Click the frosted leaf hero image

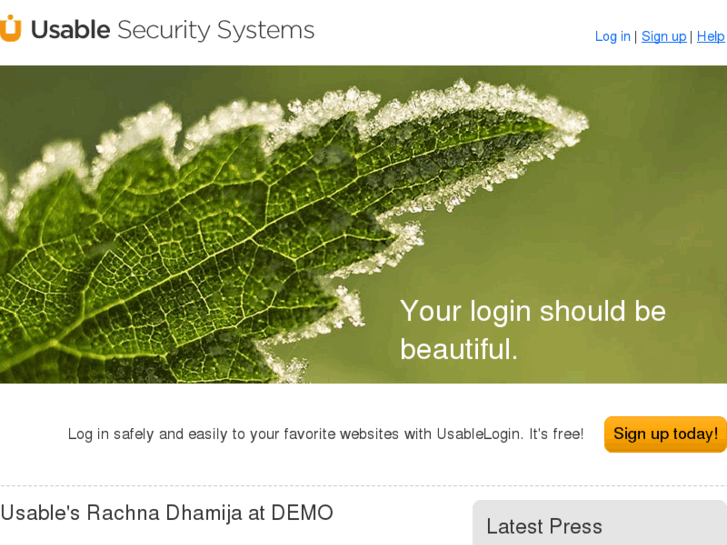[363, 224]
